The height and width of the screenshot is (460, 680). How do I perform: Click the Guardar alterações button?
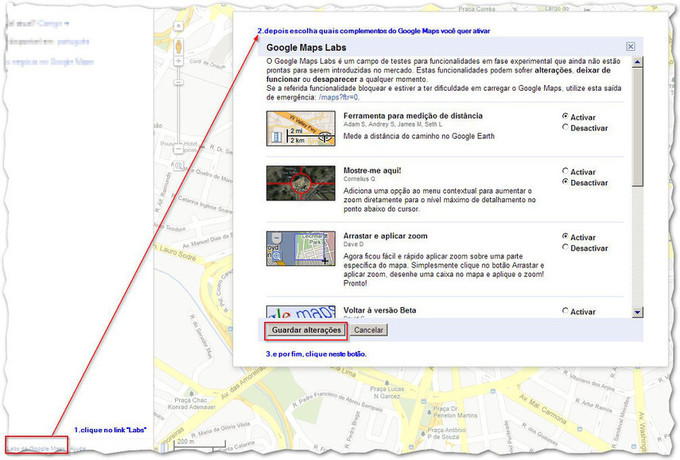pyautogui.click(x=307, y=329)
